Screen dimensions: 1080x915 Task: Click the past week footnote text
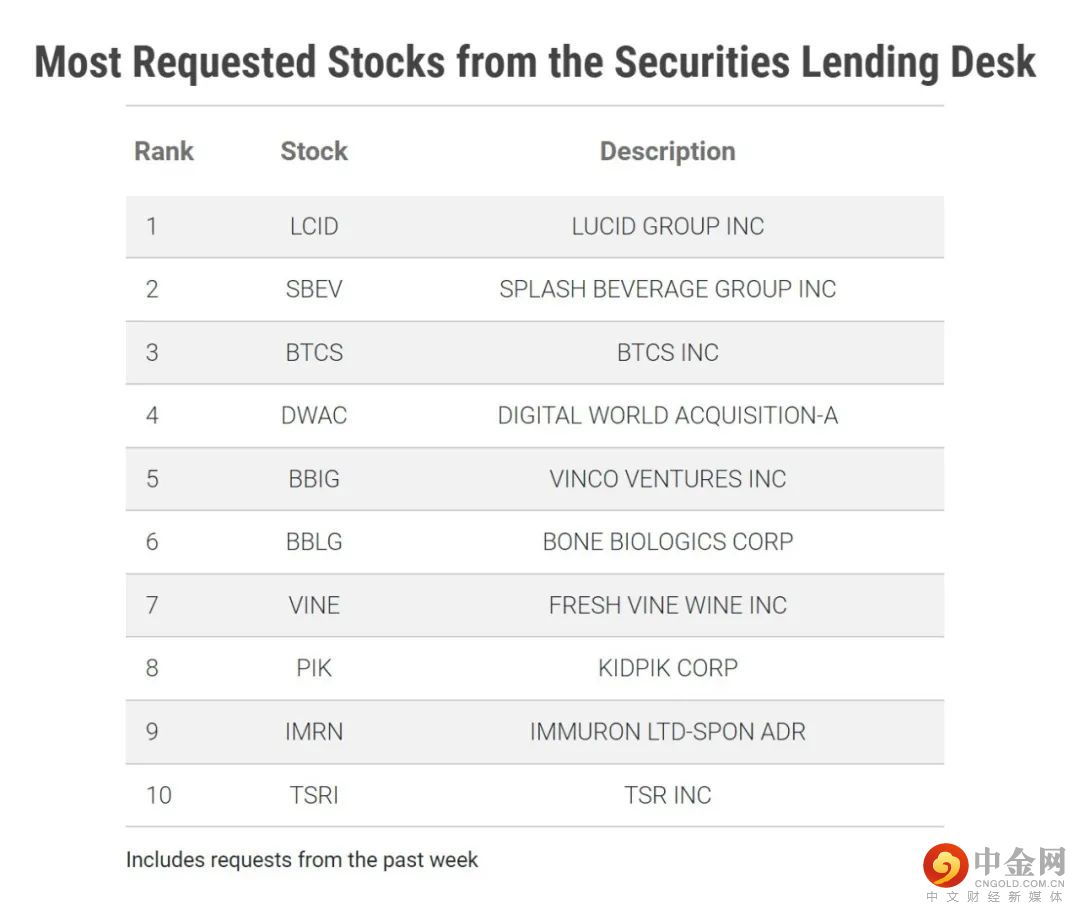pos(302,859)
